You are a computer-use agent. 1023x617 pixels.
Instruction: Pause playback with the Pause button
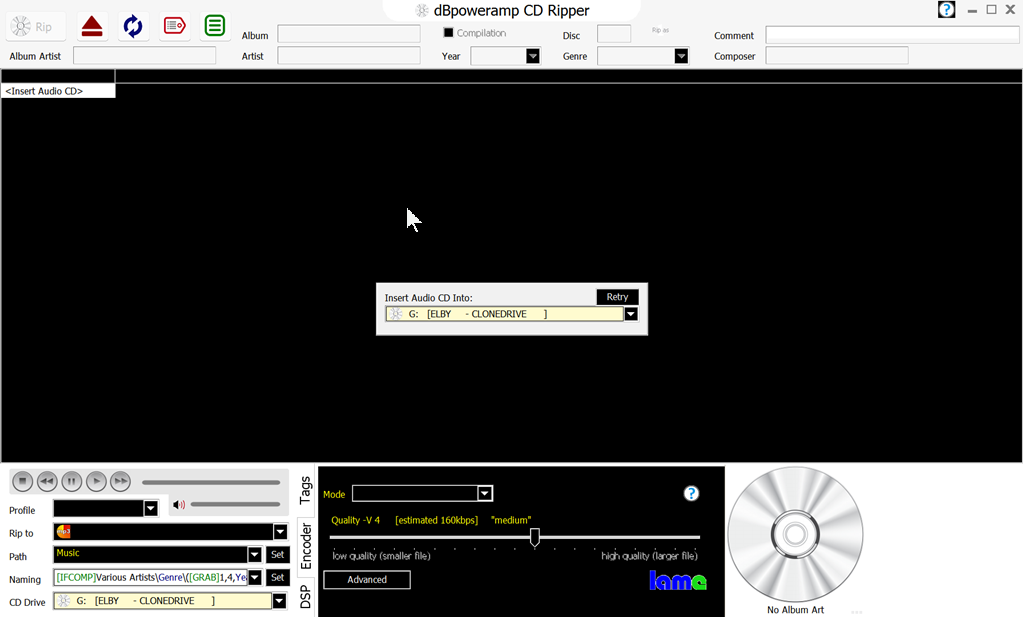pyautogui.click(x=71, y=482)
